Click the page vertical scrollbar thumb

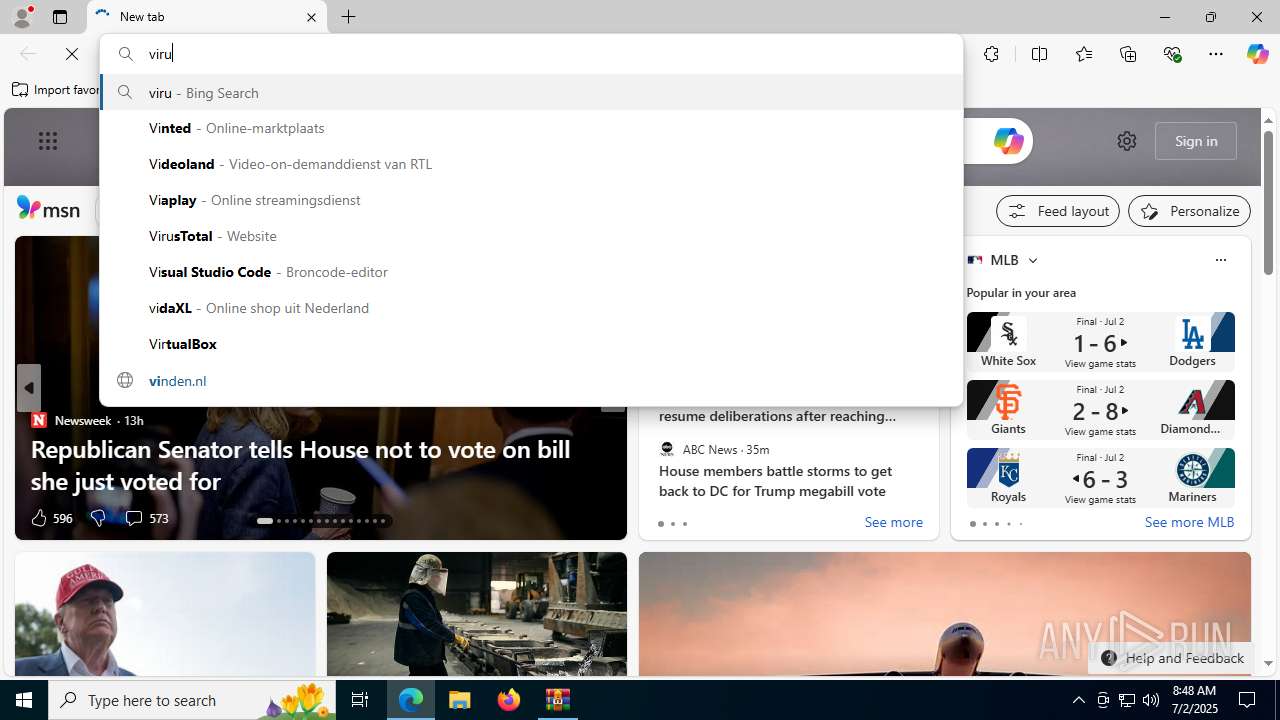pyautogui.click(x=1268, y=202)
